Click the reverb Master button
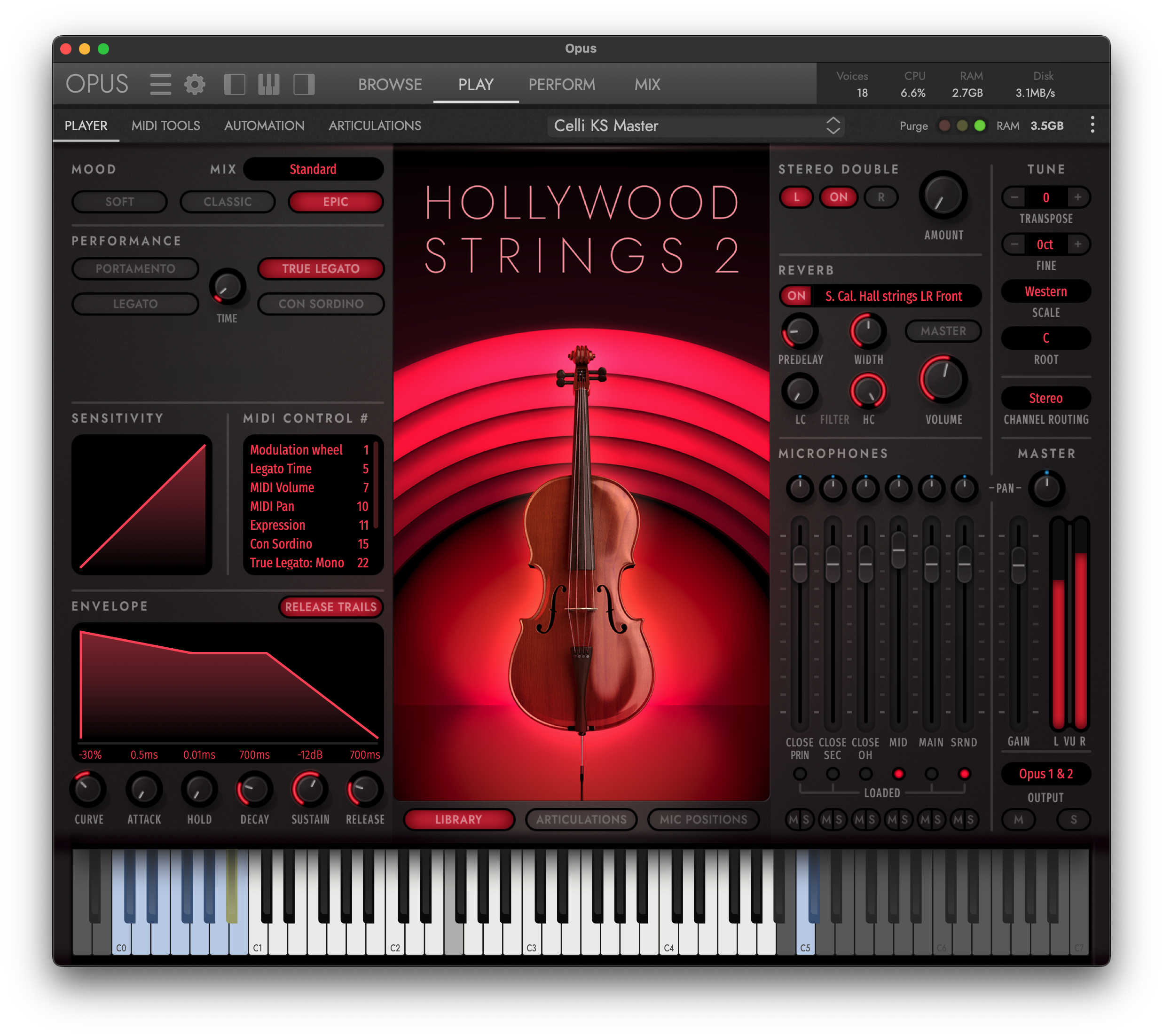The height and width of the screenshot is (1036, 1163). (943, 331)
